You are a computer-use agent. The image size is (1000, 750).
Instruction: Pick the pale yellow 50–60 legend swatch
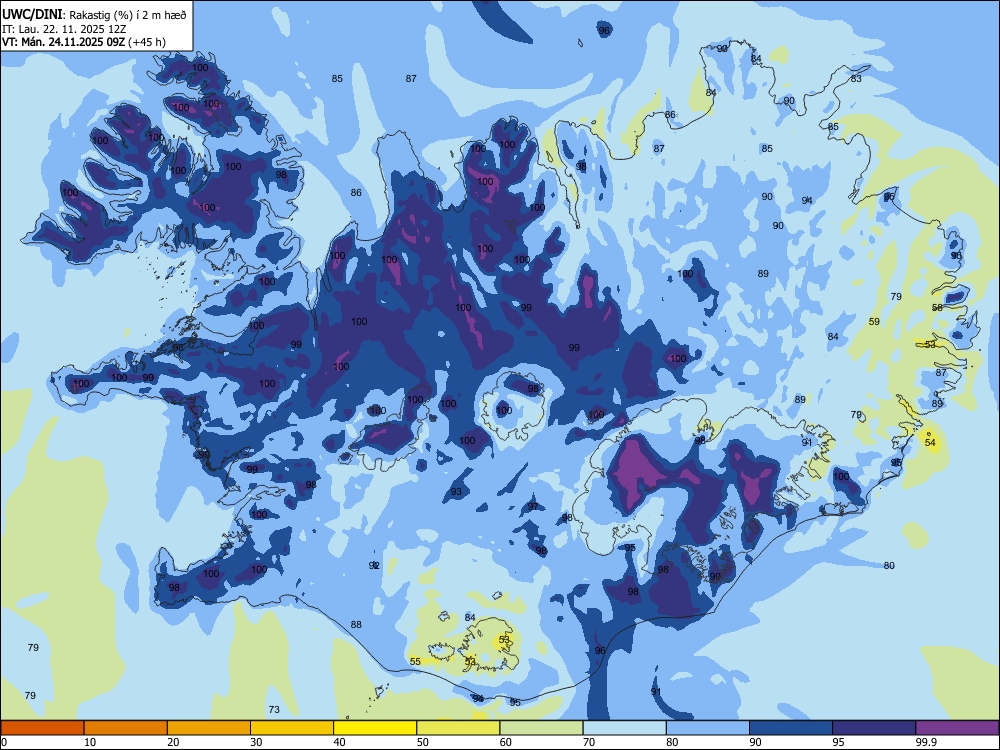(458, 728)
